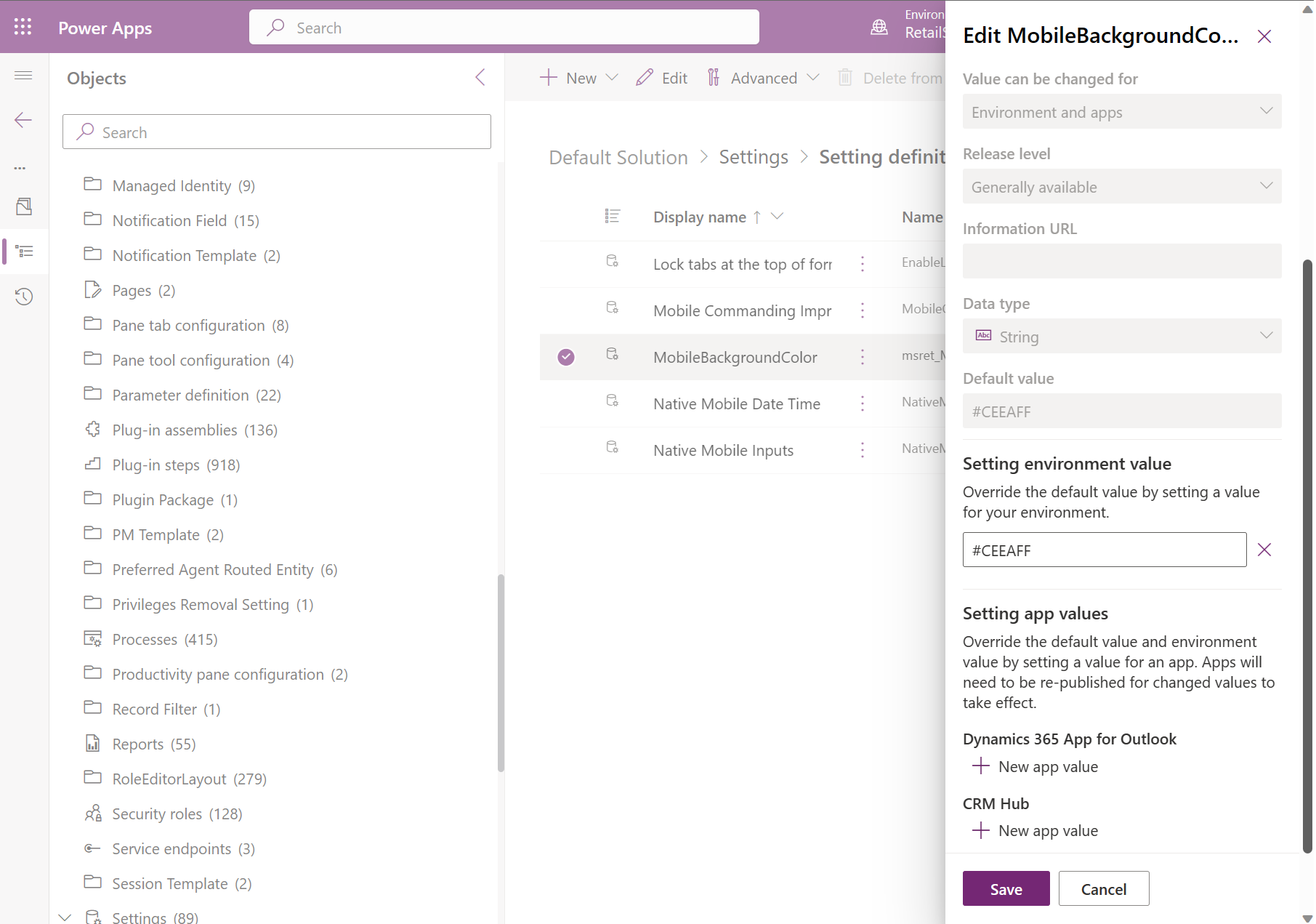1316x924 pixels.
Task: Click the Power Apps title
Action: click(105, 28)
